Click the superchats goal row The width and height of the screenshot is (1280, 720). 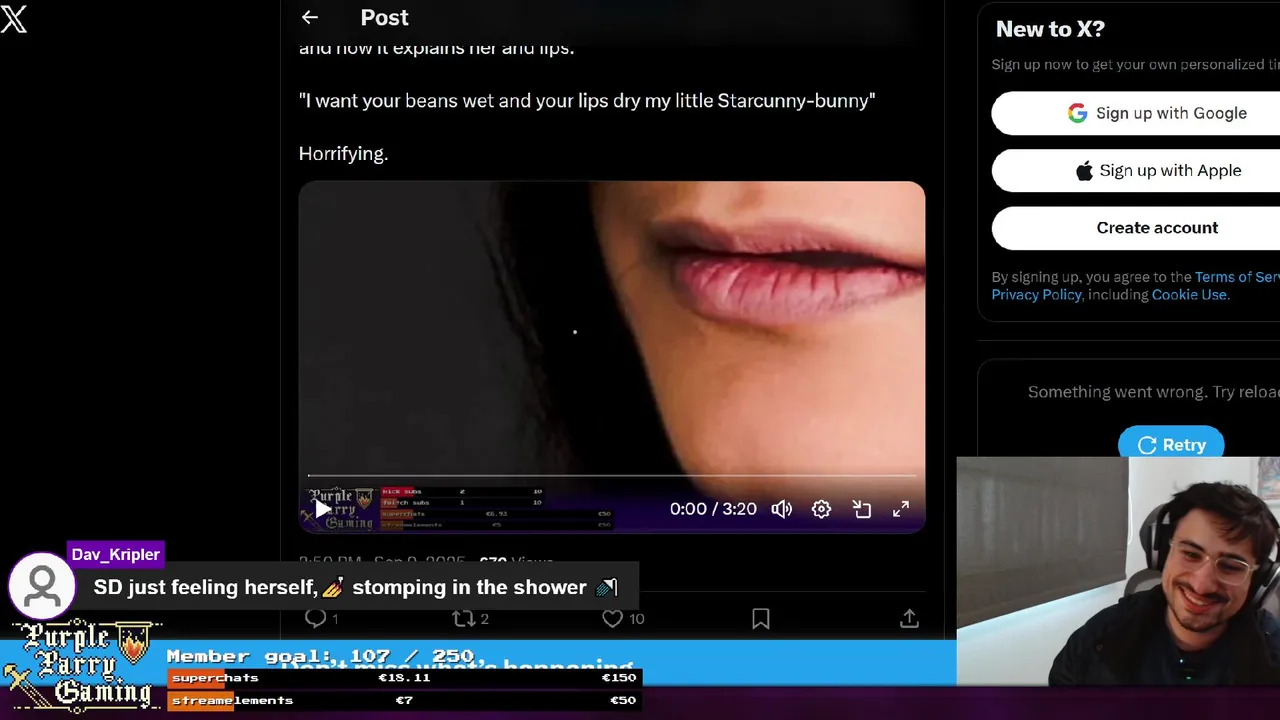coord(403,677)
